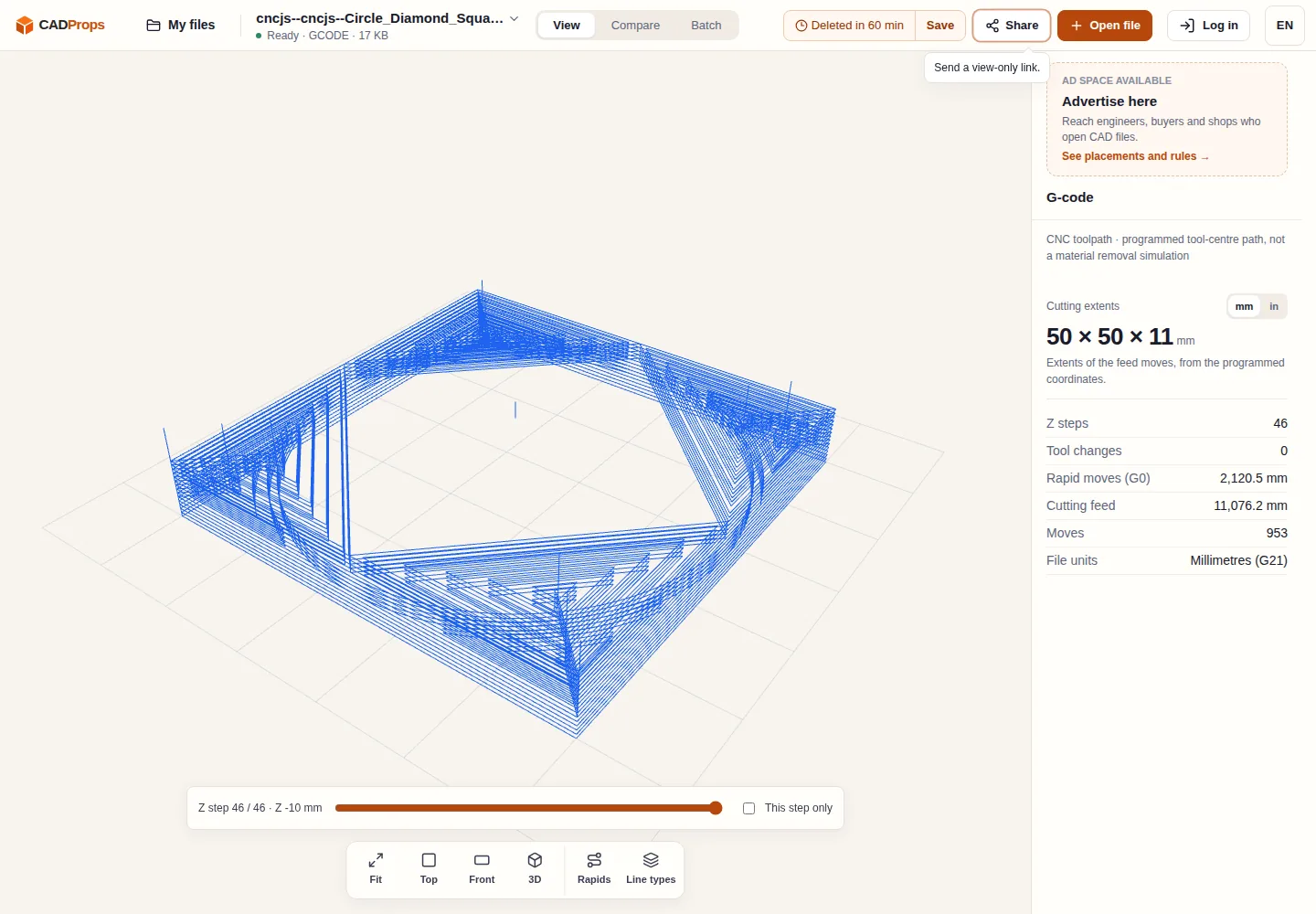
Task: Click the Moves value 953
Action: (x=1277, y=533)
